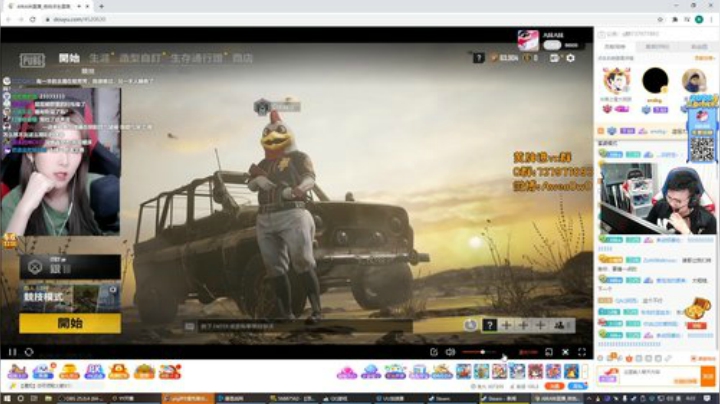Click the question mark squad slot icon
This screenshot has width=720, height=404.
pyautogui.click(x=489, y=325)
